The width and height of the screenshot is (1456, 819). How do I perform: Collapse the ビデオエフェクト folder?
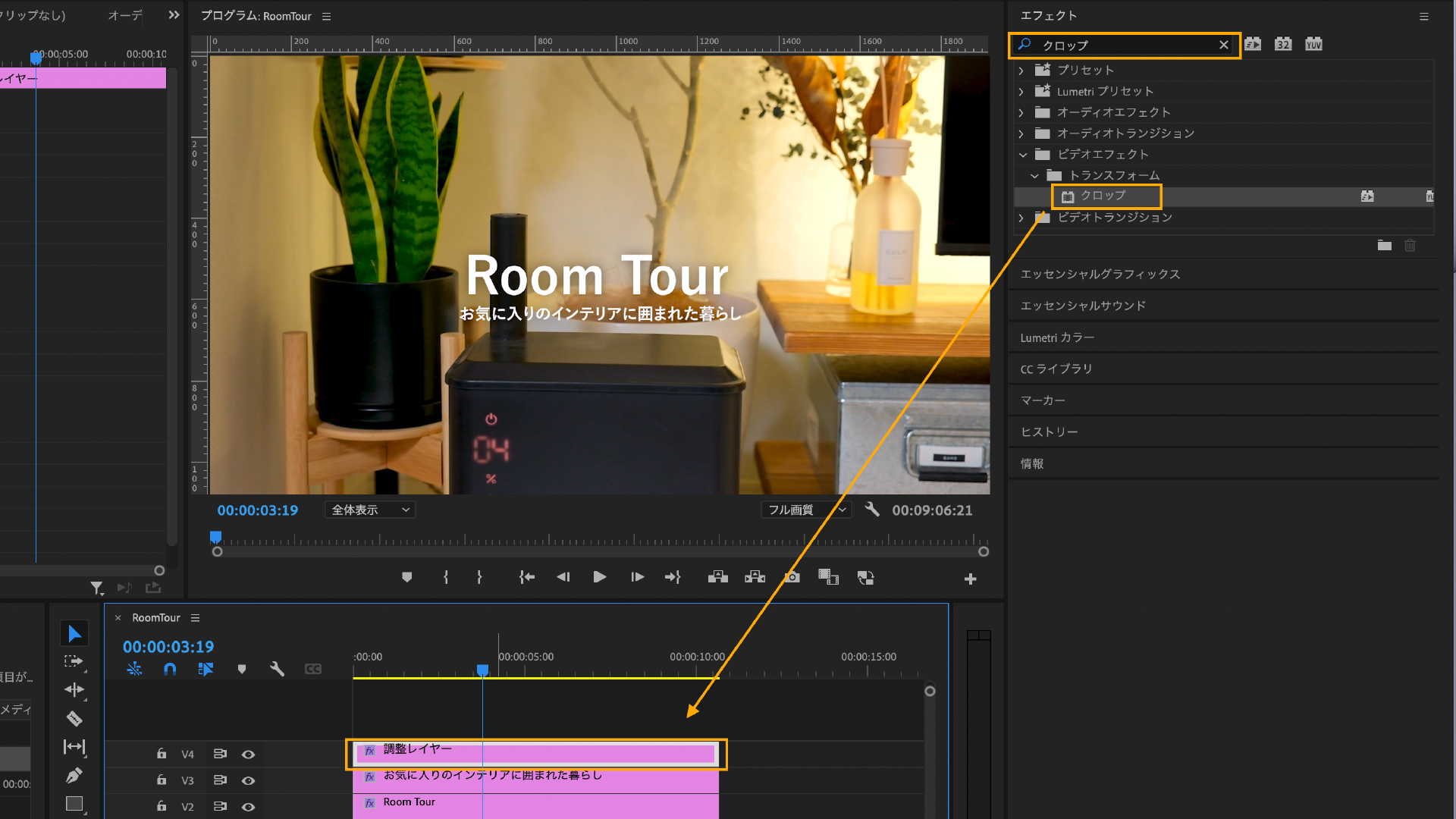coord(1023,155)
